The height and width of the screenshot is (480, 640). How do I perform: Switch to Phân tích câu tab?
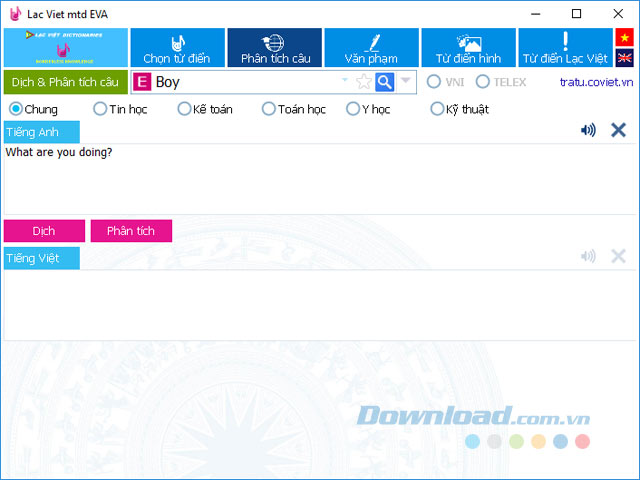275,47
